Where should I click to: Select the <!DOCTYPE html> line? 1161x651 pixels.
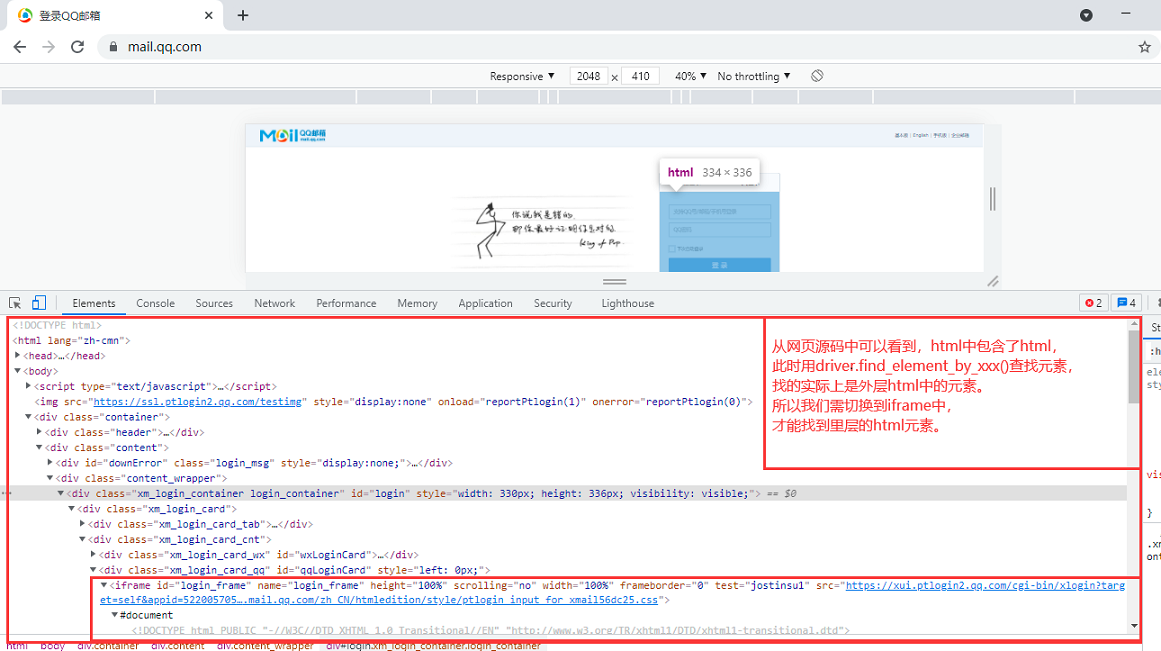pyautogui.click(x=57, y=325)
